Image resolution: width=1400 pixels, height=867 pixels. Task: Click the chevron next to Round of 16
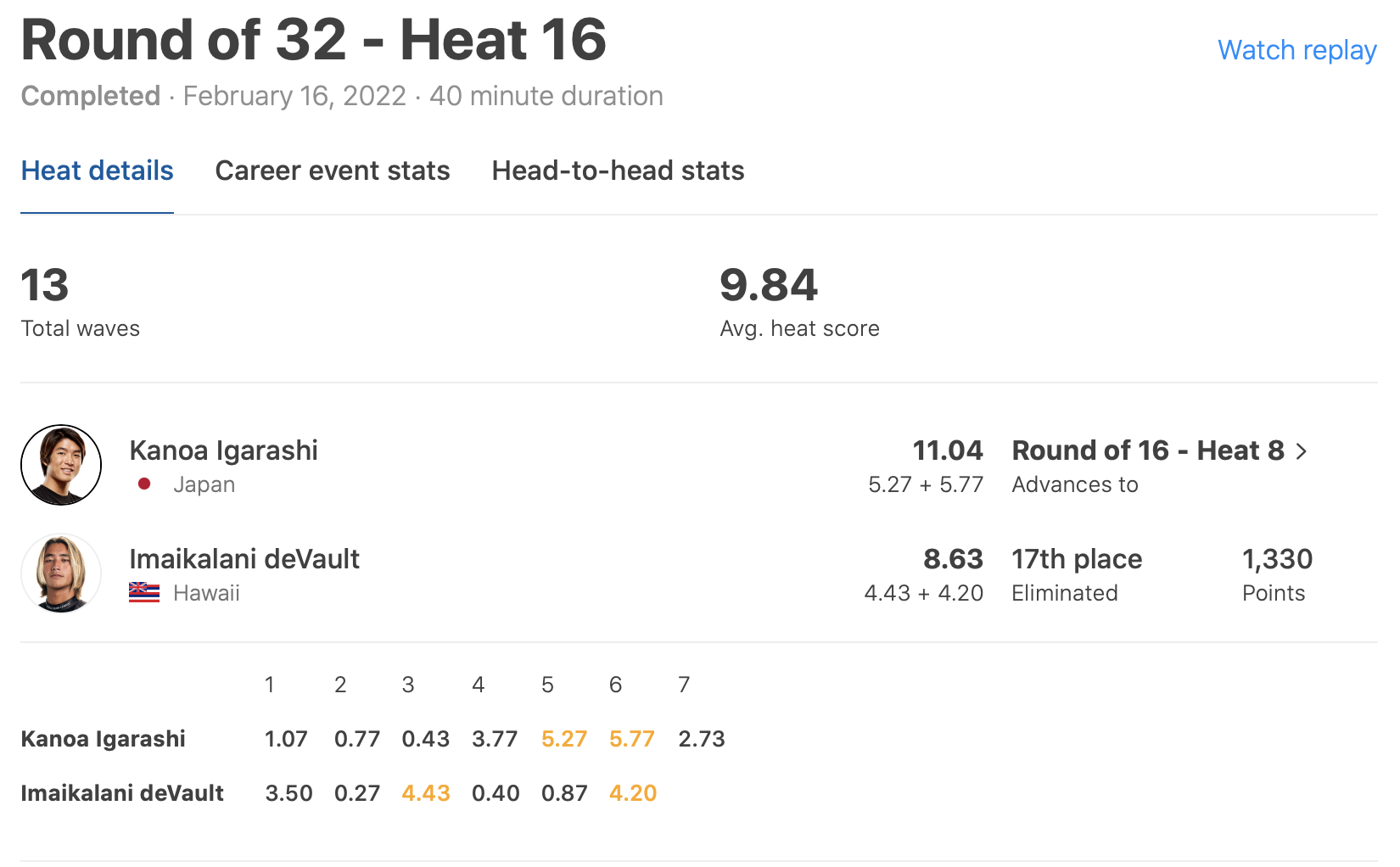[x=1302, y=451]
